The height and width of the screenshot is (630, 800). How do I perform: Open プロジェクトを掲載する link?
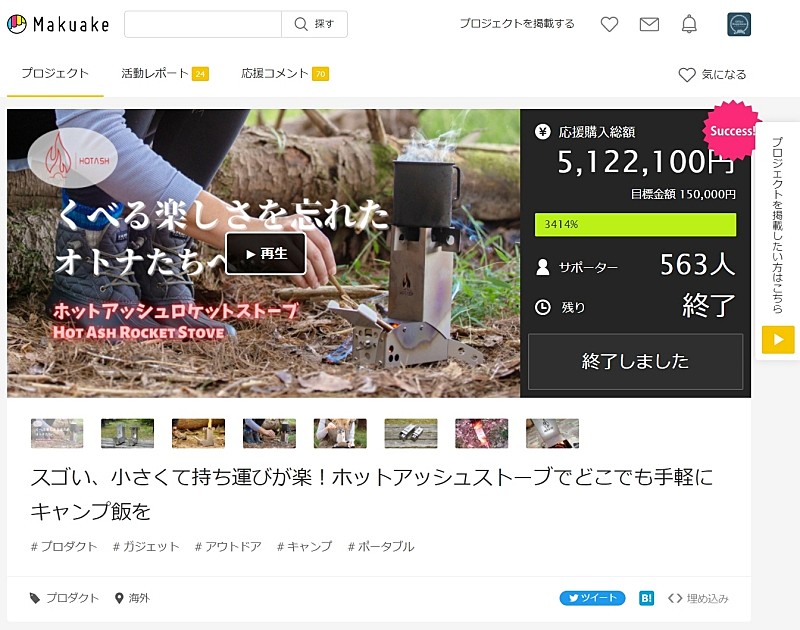tap(517, 23)
